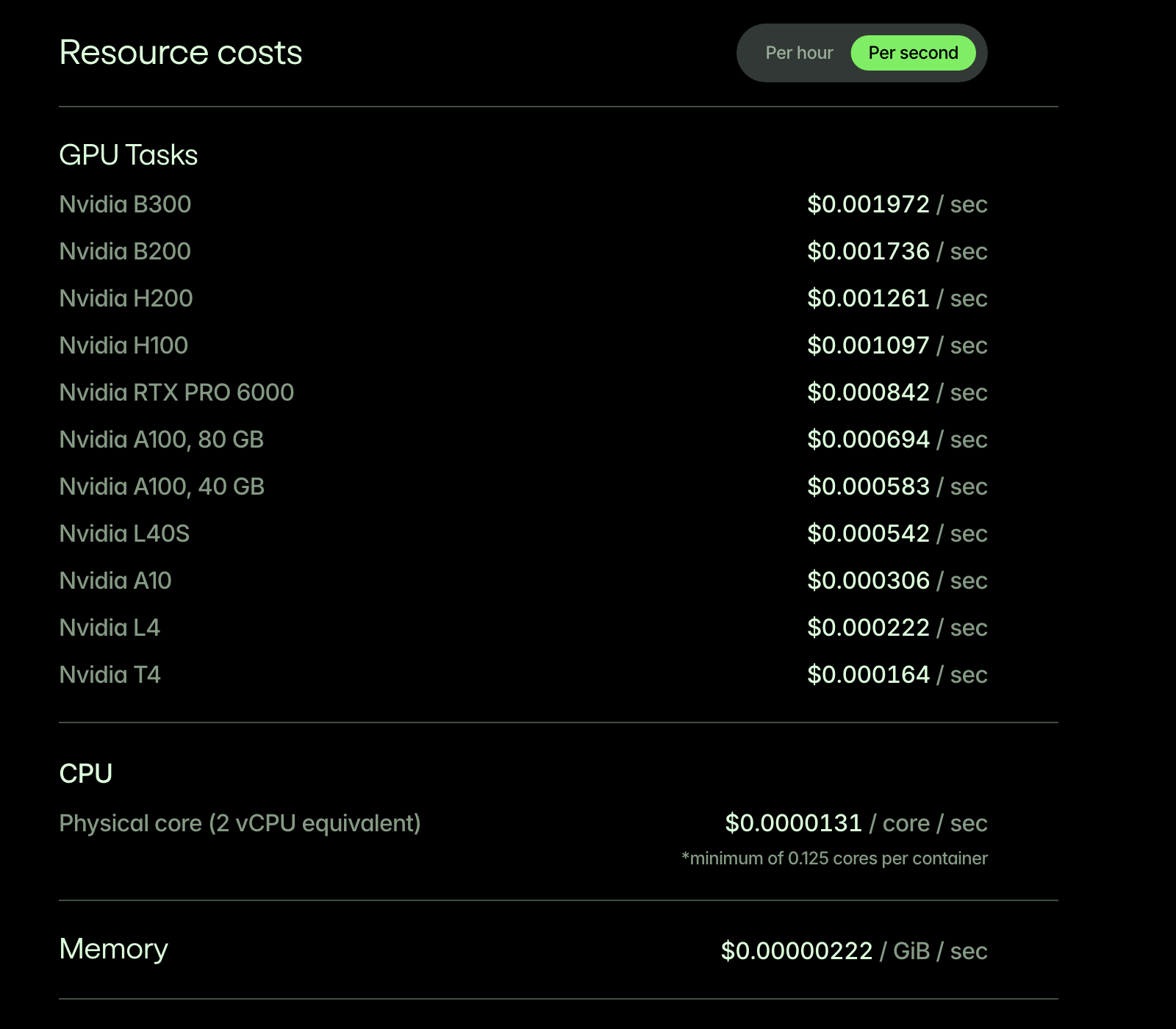The width and height of the screenshot is (1176, 1029).
Task: Click the Resource costs heading
Action: pyautogui.click(x=181, y=52)
